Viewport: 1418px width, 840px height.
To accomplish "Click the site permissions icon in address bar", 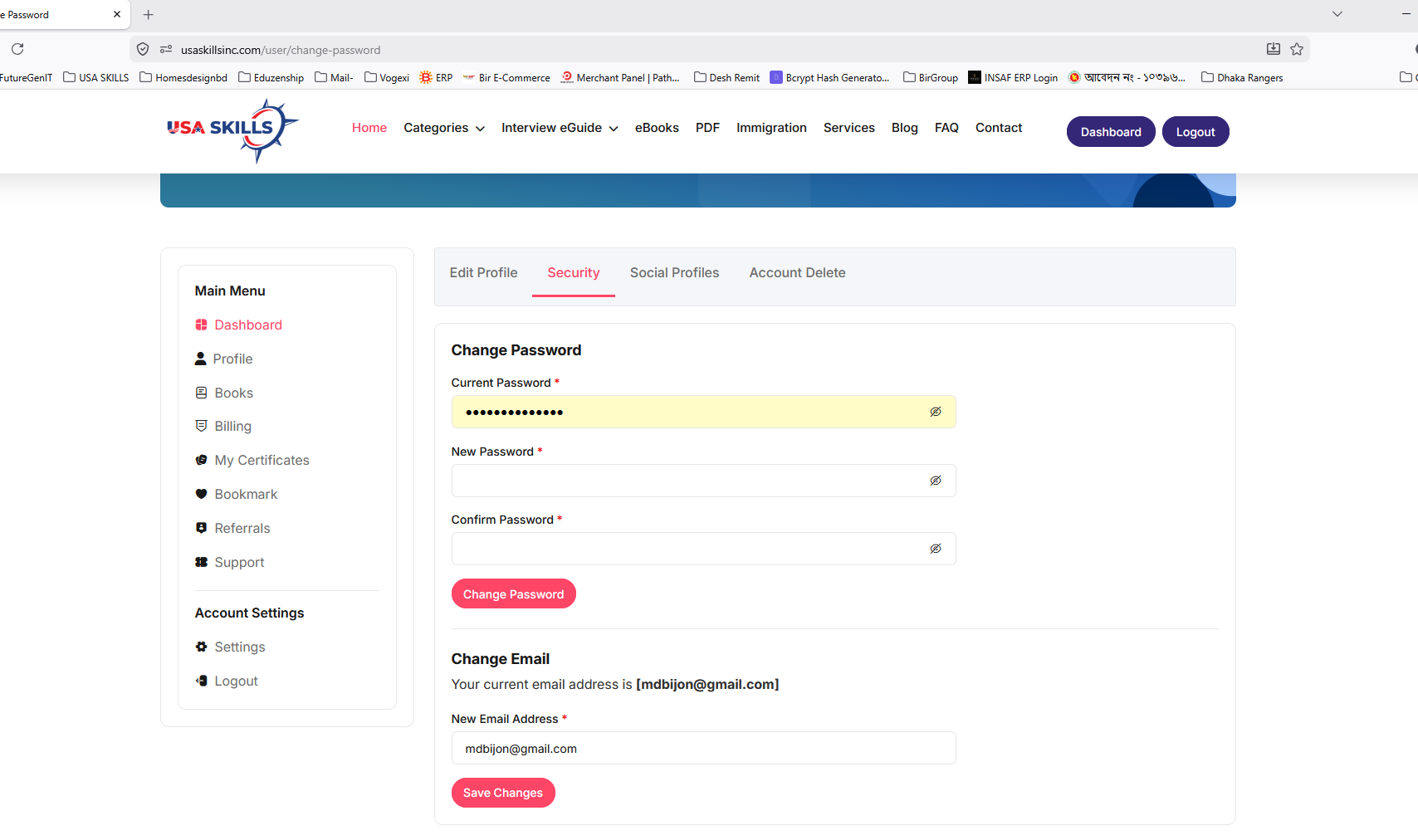I will (x=166, y=50).
